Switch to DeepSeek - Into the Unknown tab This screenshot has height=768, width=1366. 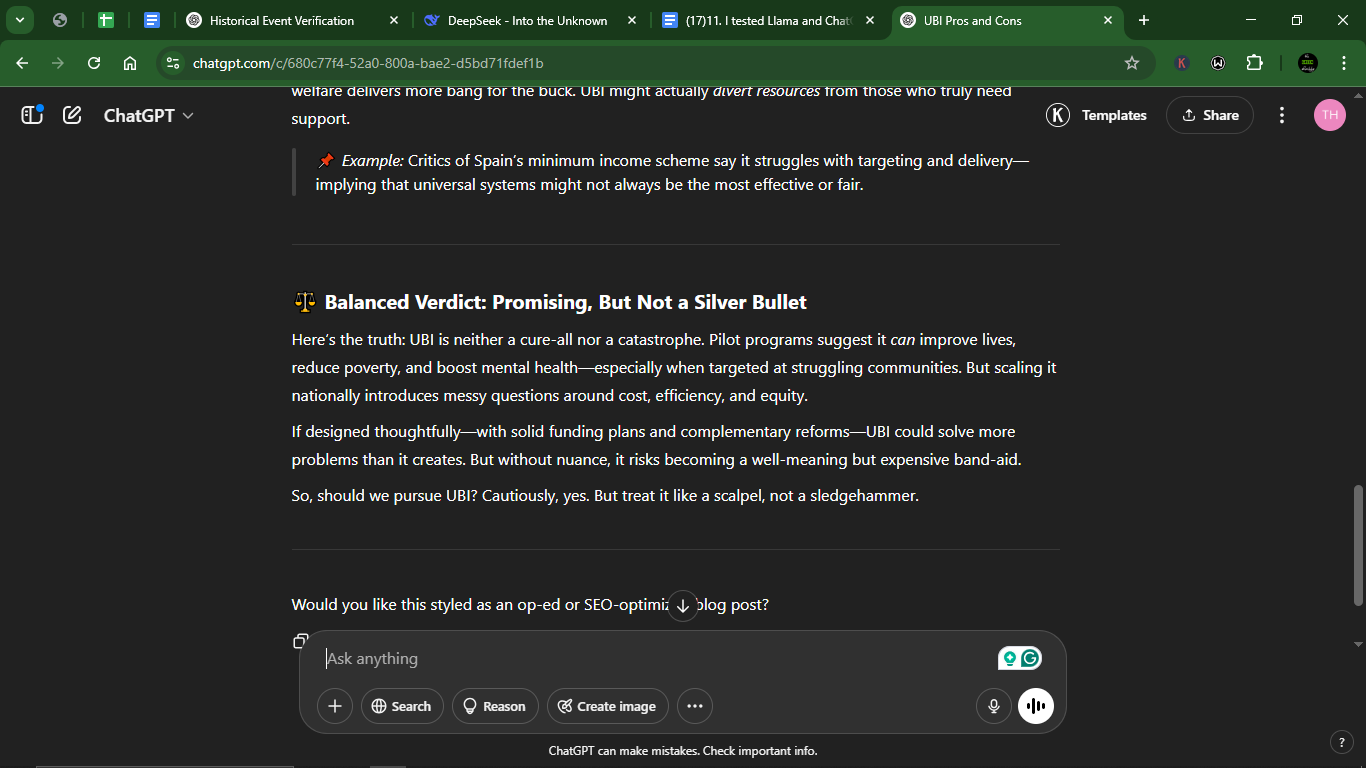click(x=528, y=20)
